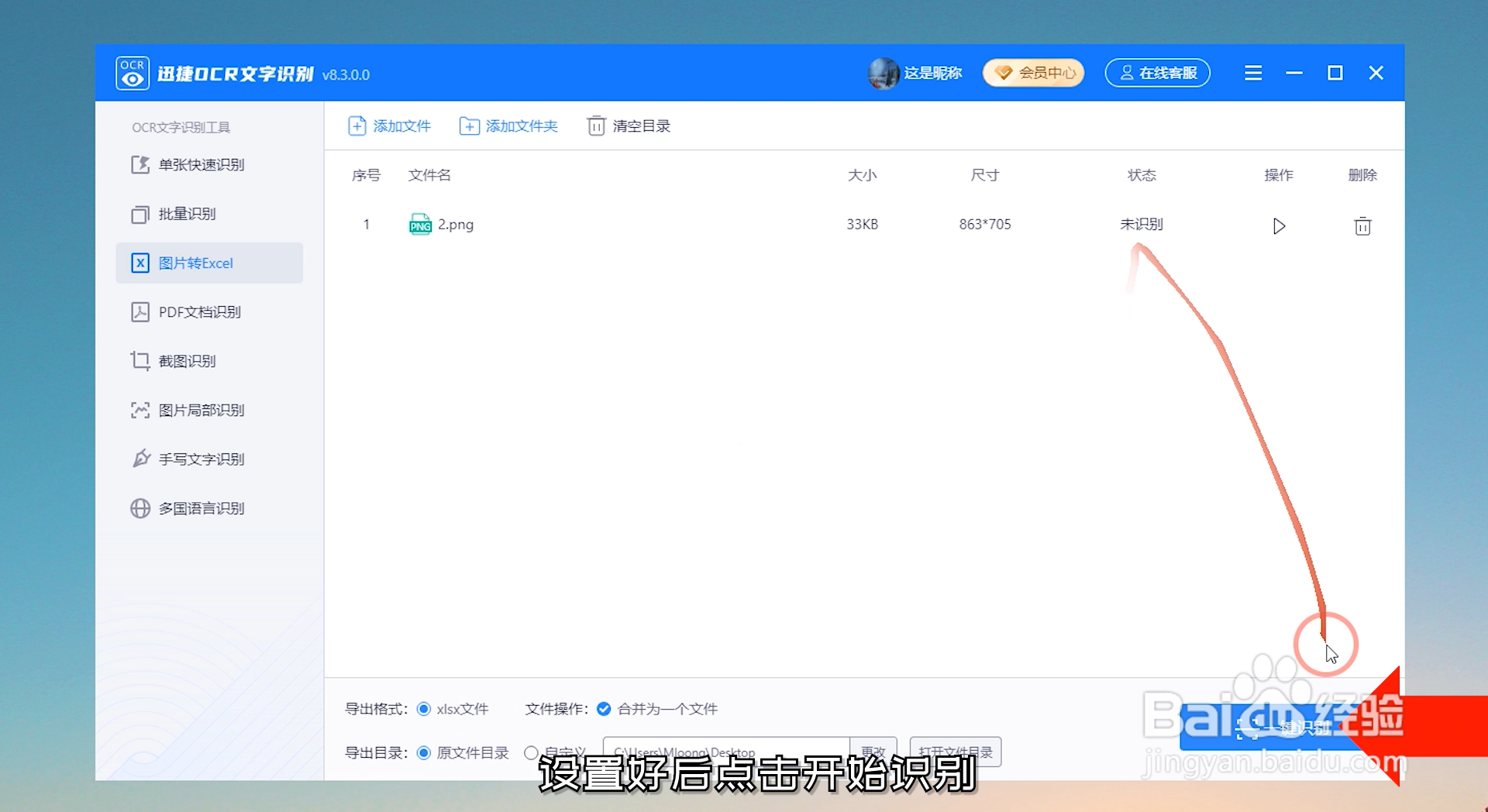The height and width of the screenshot is (812, 1488).
Task: Click the 大小 column header
Action: (x=863, y=175)
